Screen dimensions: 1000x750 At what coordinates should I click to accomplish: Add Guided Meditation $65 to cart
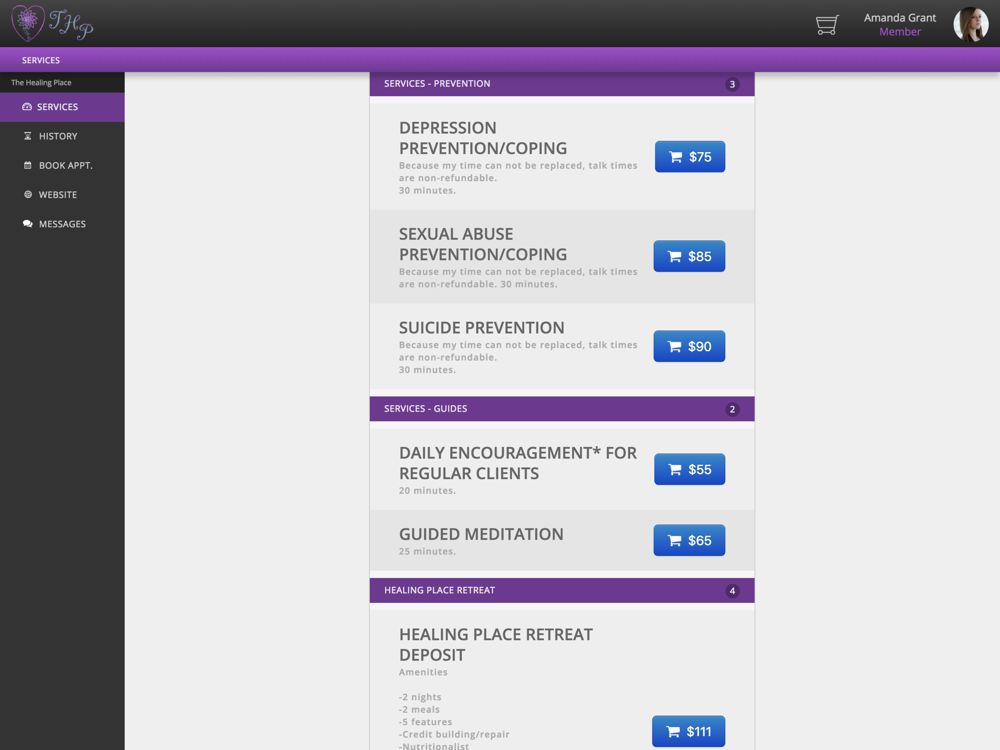689,540
